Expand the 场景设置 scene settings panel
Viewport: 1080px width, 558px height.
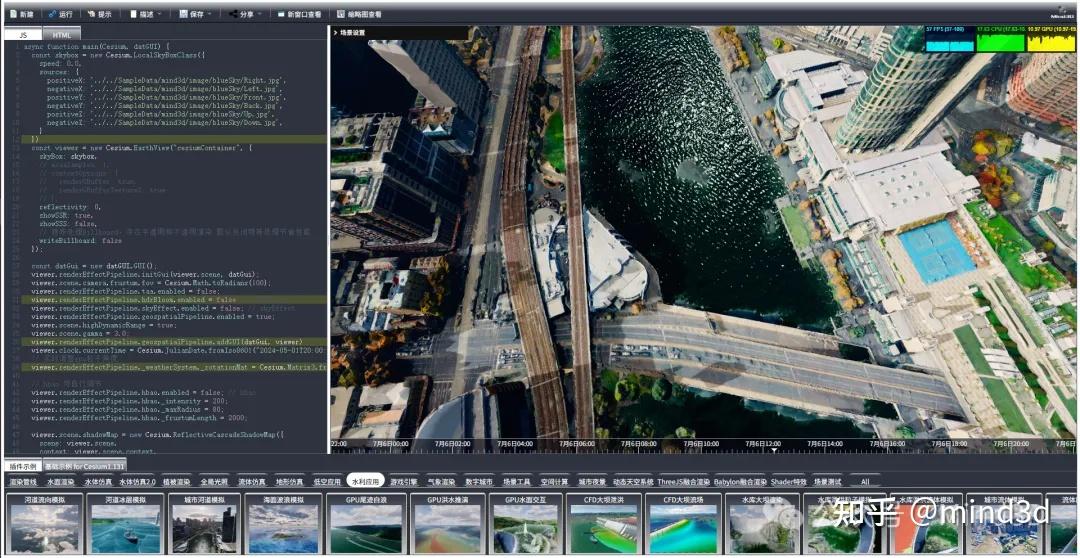coord(350,33)
